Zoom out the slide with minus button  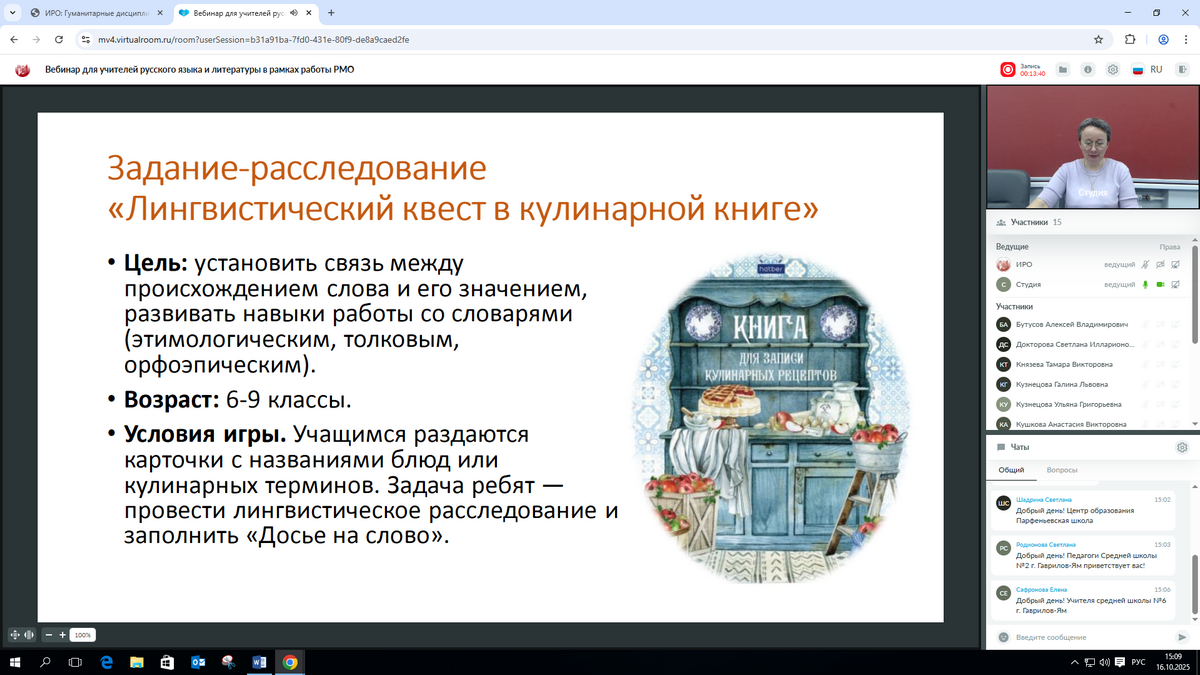(x=49, y=634)
